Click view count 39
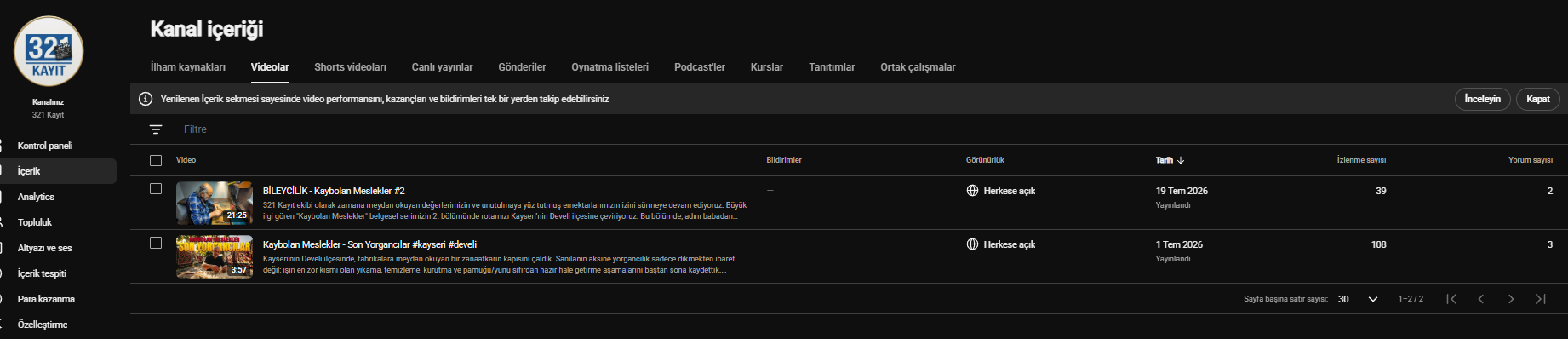The height and width of the screenshot is (339, 1568). click(1381, 191)
